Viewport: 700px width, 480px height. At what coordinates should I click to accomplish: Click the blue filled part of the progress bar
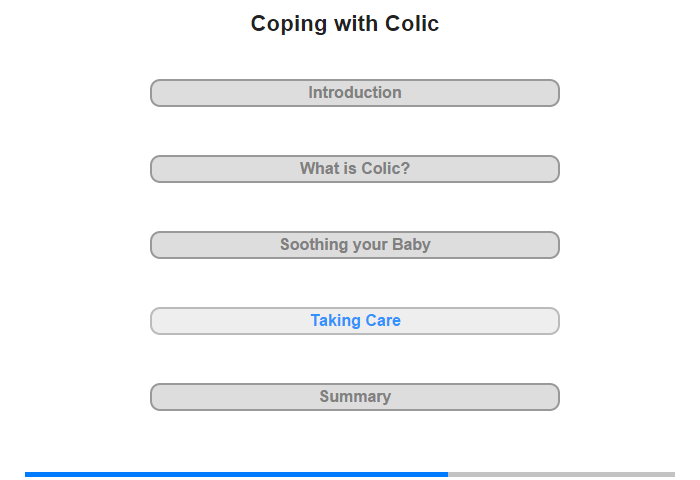(237, 474)
